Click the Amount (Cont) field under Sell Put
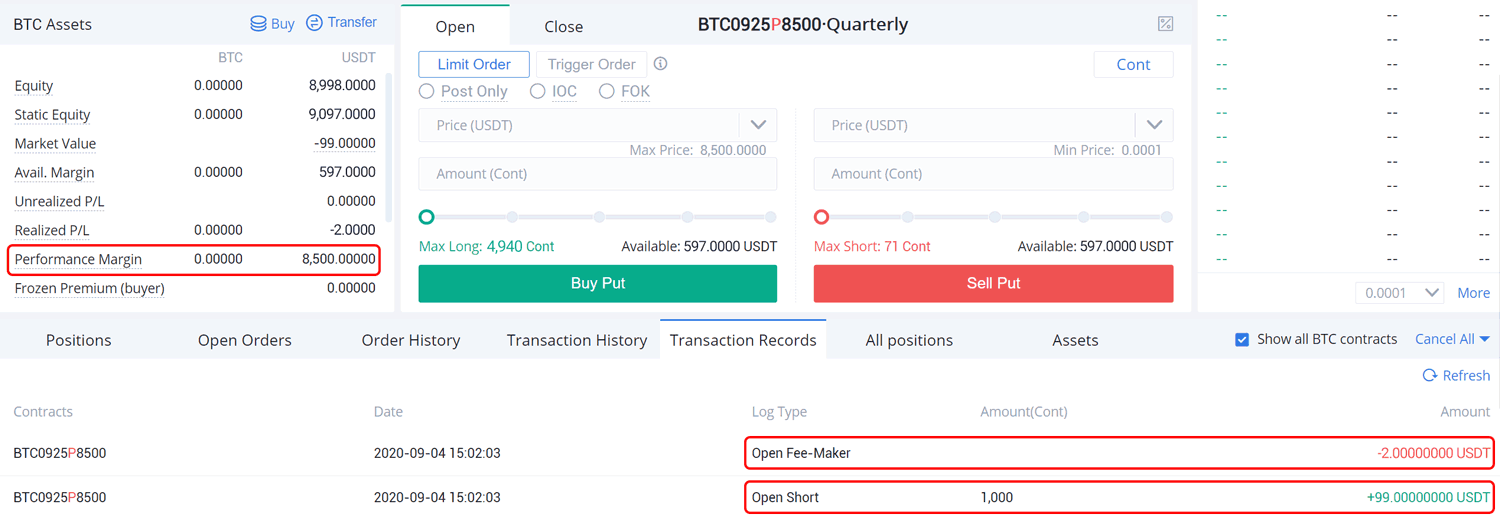The height and width of the screenshot is (519, 1500). [993, 174]
